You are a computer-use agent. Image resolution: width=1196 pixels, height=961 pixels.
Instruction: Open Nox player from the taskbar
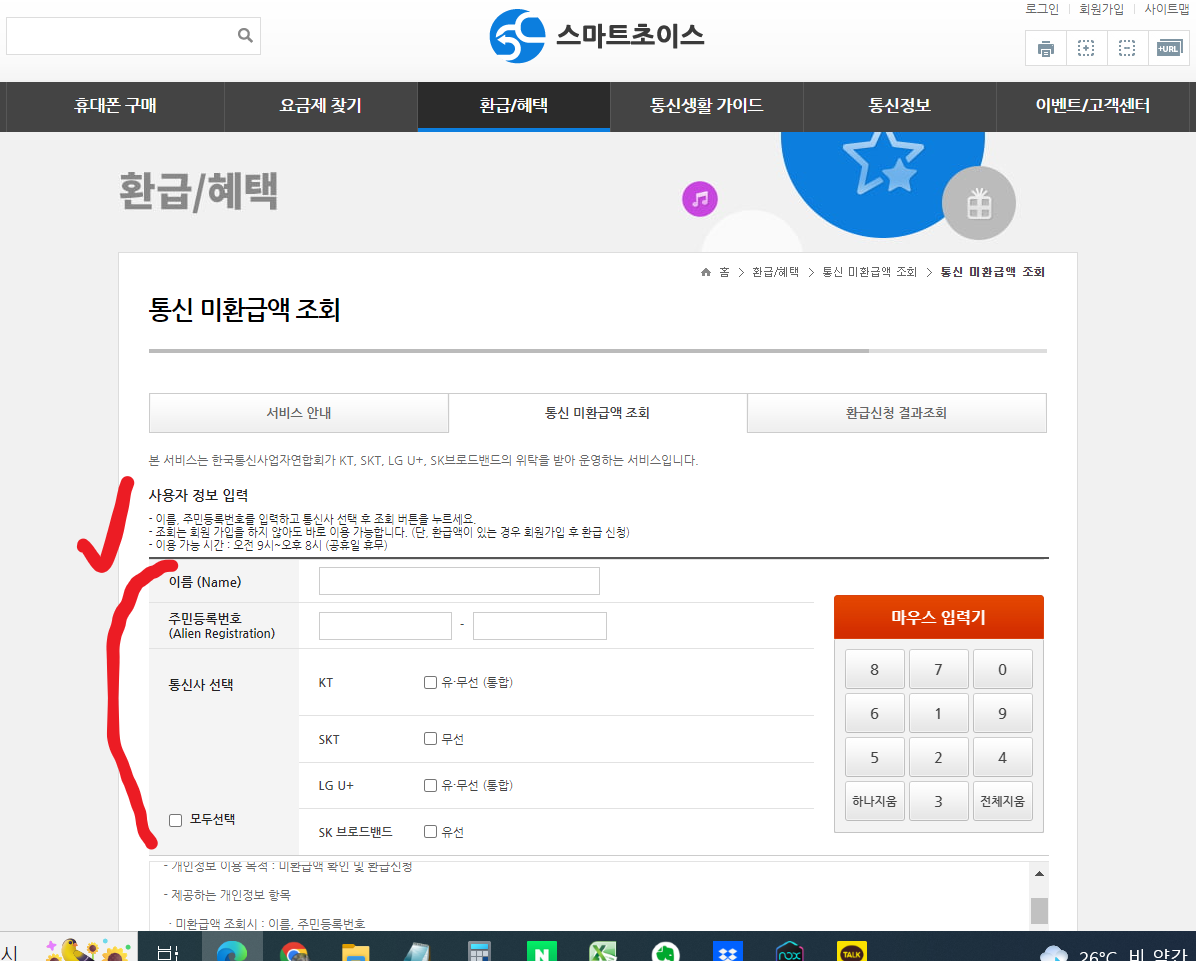coord(789,951)
